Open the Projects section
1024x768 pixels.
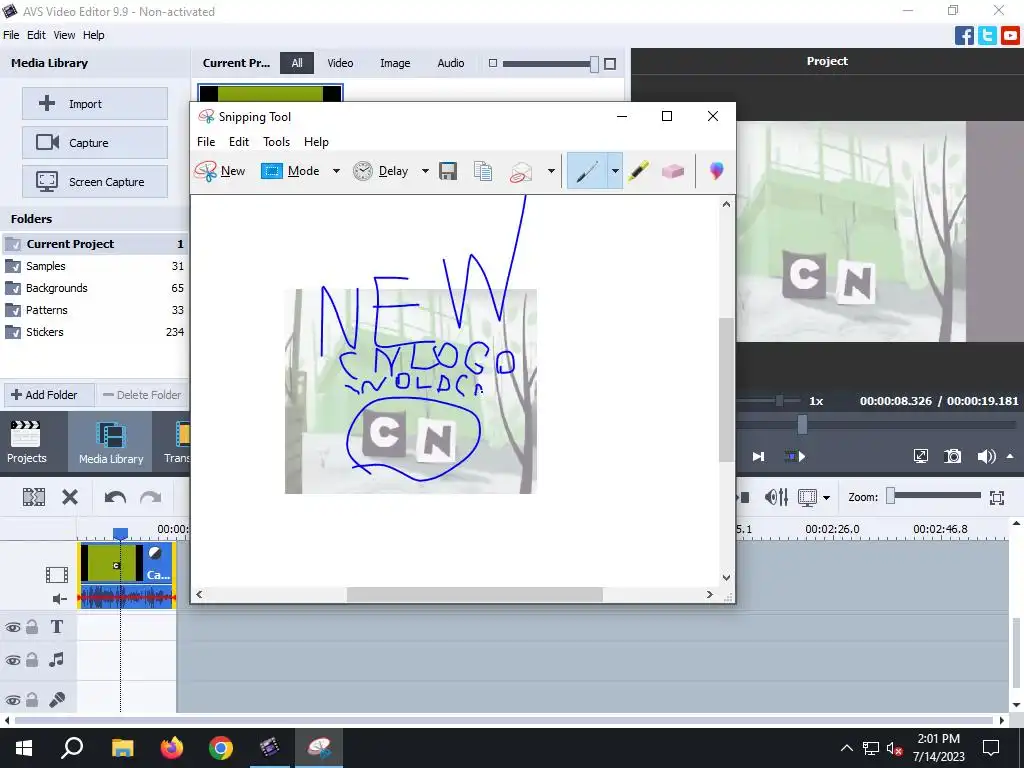(27, 441)
